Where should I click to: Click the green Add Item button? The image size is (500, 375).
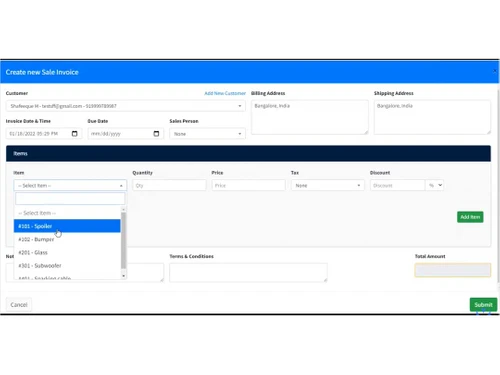470,217
